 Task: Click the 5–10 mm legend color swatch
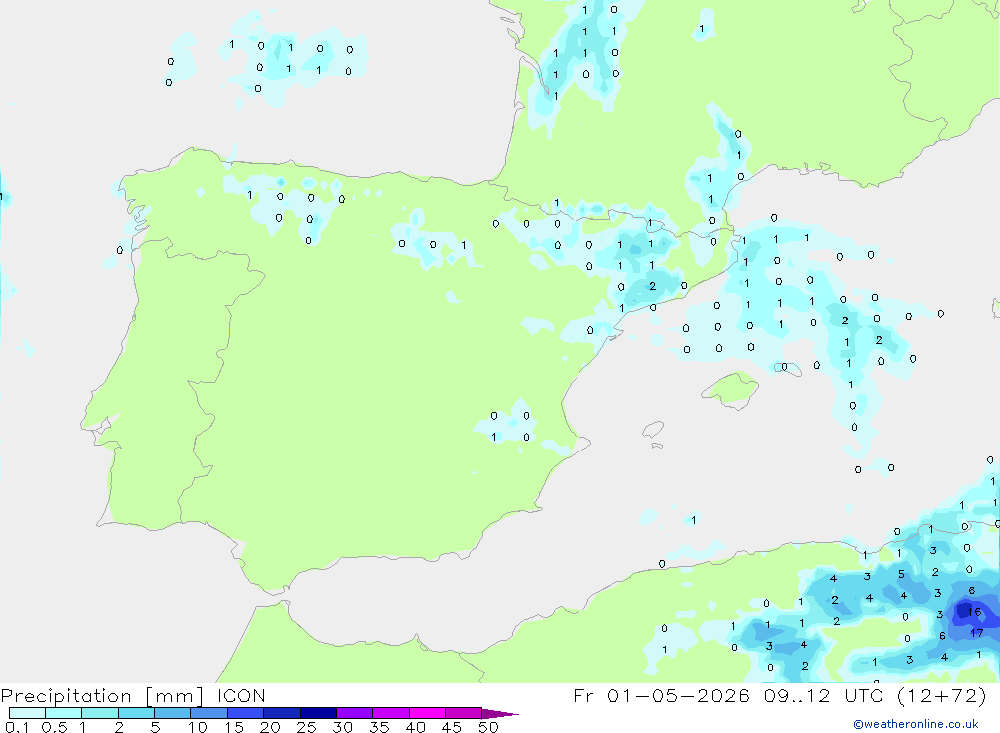click(x=173, y=713)
